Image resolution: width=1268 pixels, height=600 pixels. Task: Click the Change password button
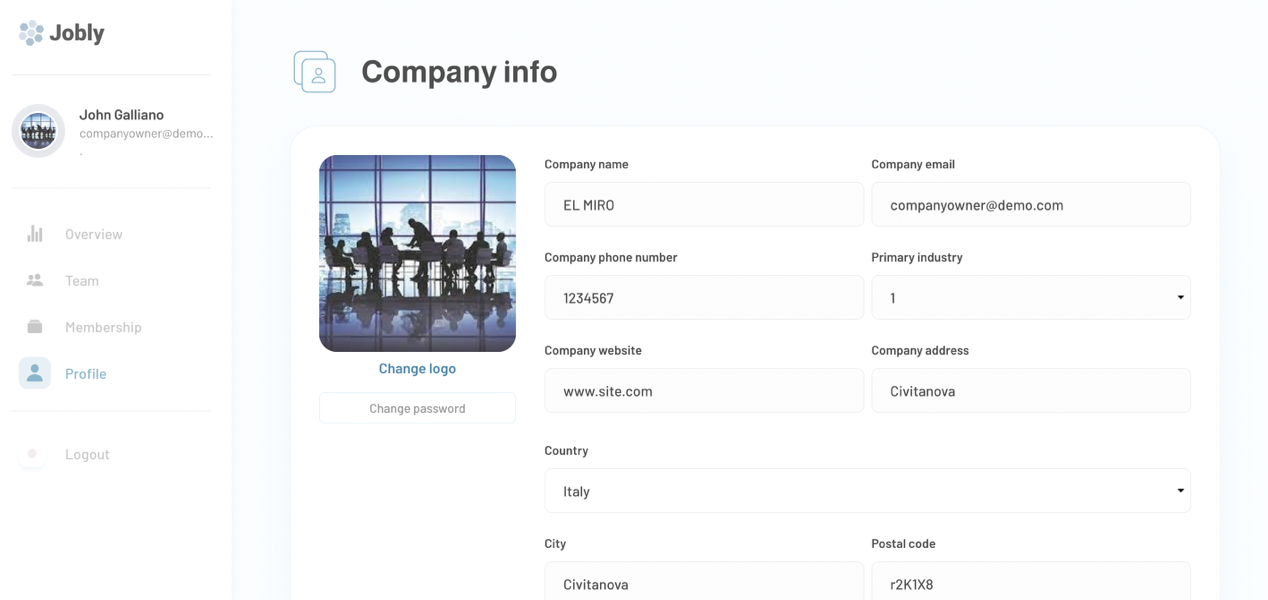(417, 408)
